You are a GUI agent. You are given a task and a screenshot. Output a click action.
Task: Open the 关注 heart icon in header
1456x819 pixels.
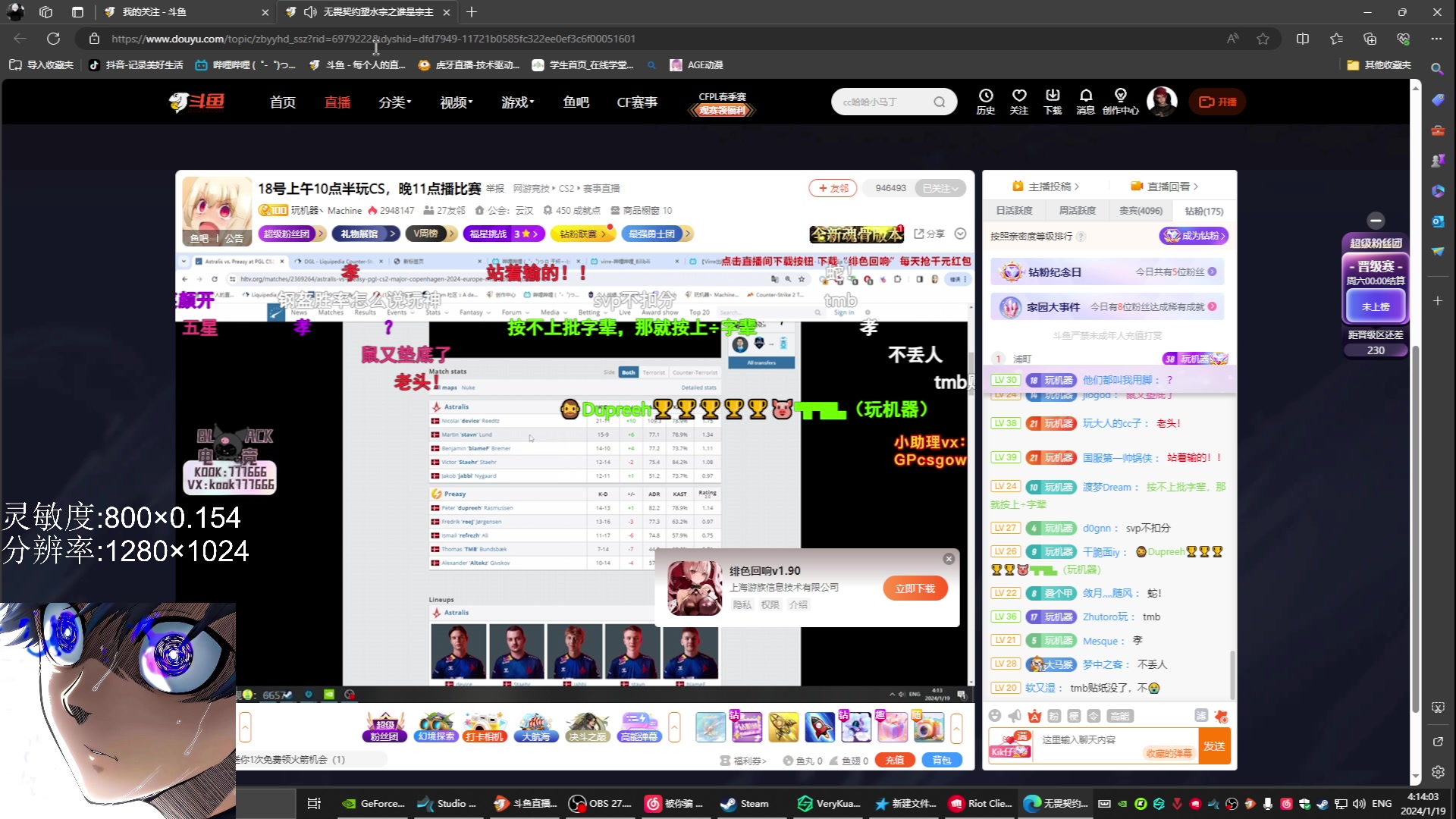pos(1018,101)
